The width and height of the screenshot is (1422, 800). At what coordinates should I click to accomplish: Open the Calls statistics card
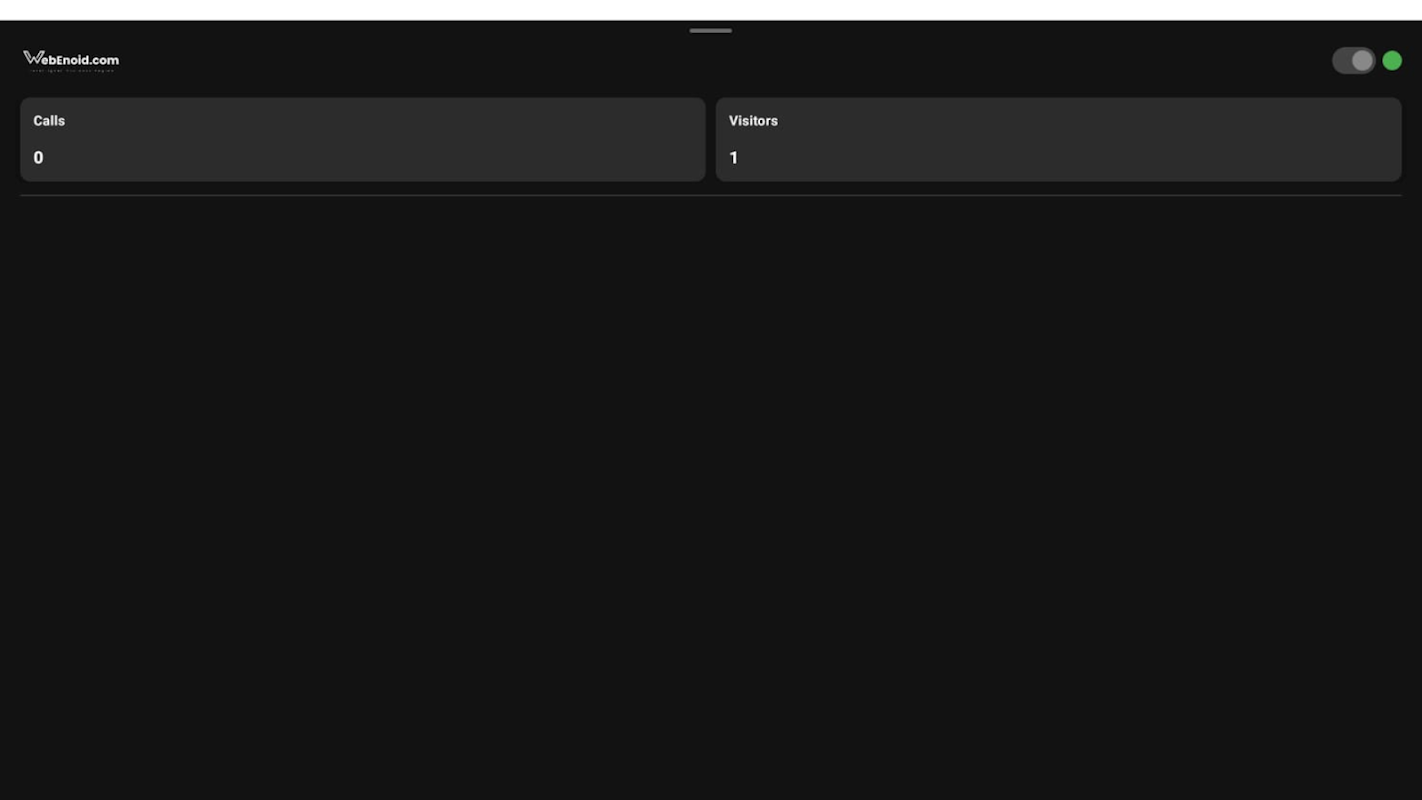363,139
